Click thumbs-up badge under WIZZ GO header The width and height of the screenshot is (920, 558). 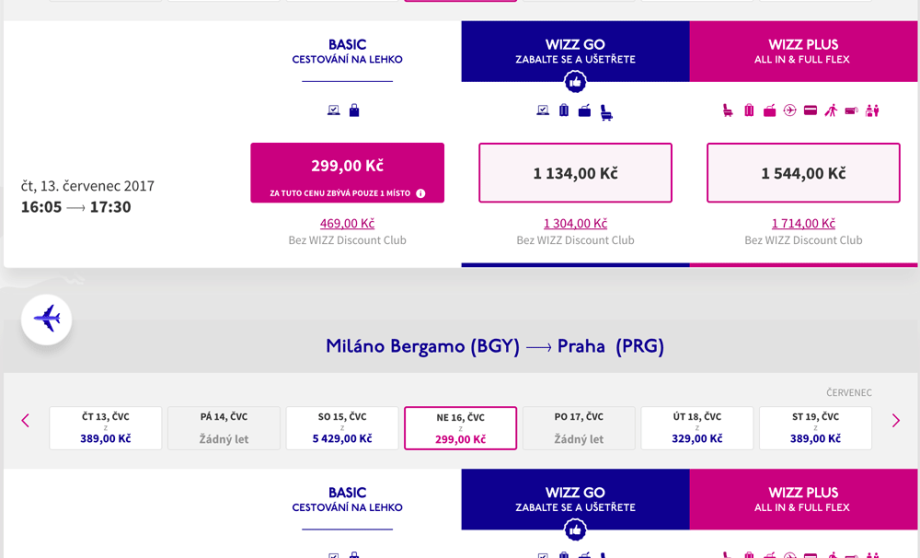(x=575, y=82)
